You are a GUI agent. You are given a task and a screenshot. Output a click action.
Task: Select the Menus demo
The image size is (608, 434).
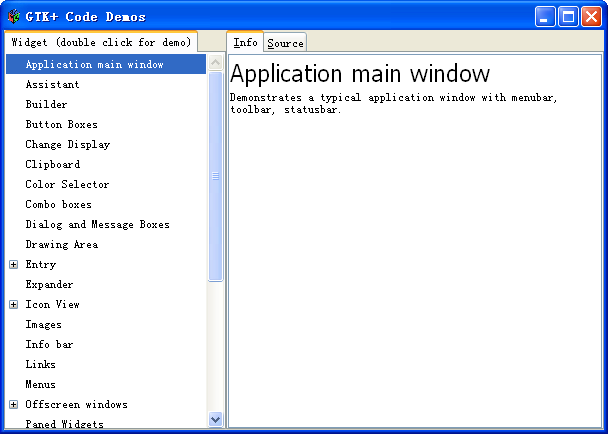(106, 384)
